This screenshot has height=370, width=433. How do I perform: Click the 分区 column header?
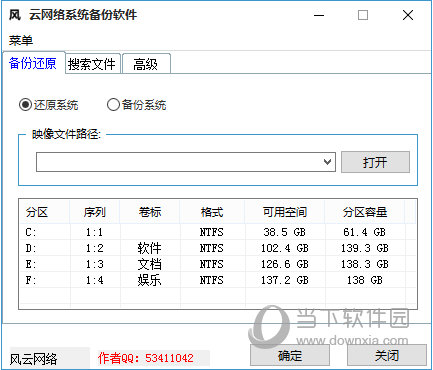[x=45, y=212]
